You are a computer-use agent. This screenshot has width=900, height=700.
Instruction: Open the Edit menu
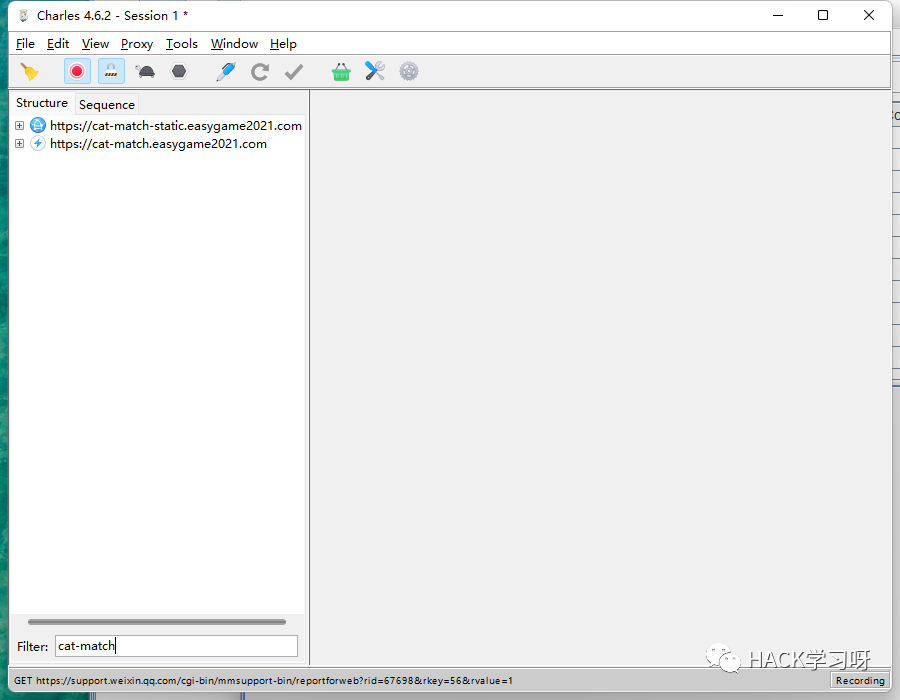point(58,44)
